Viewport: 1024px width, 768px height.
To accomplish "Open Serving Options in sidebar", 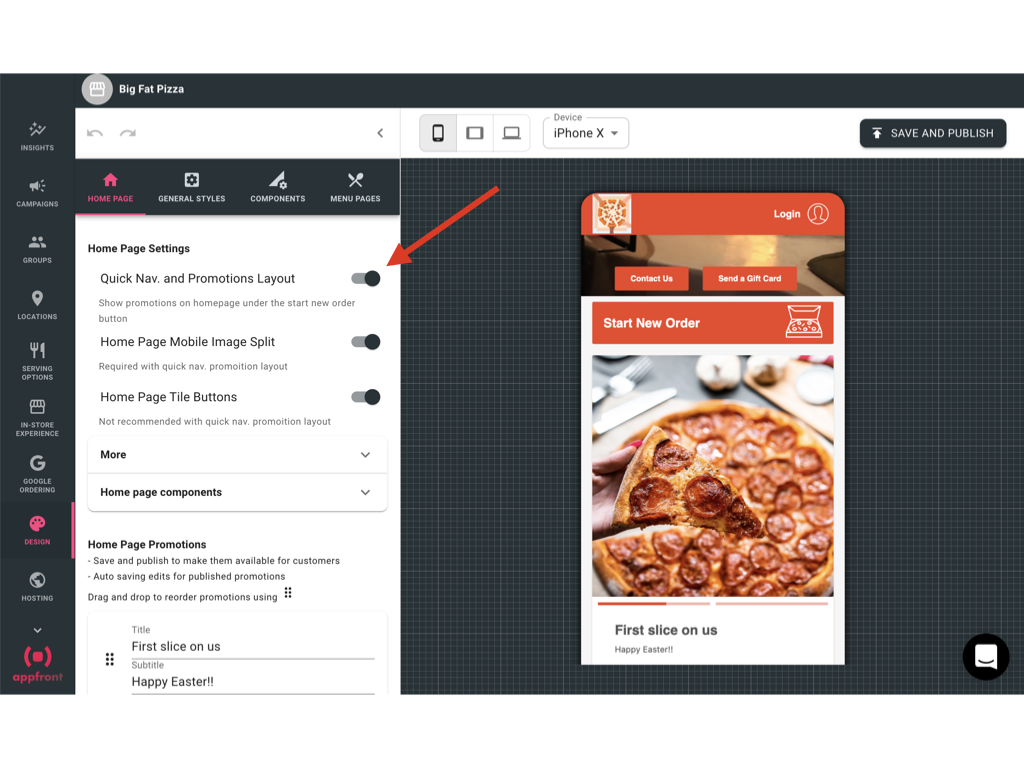I will point(37,361).
